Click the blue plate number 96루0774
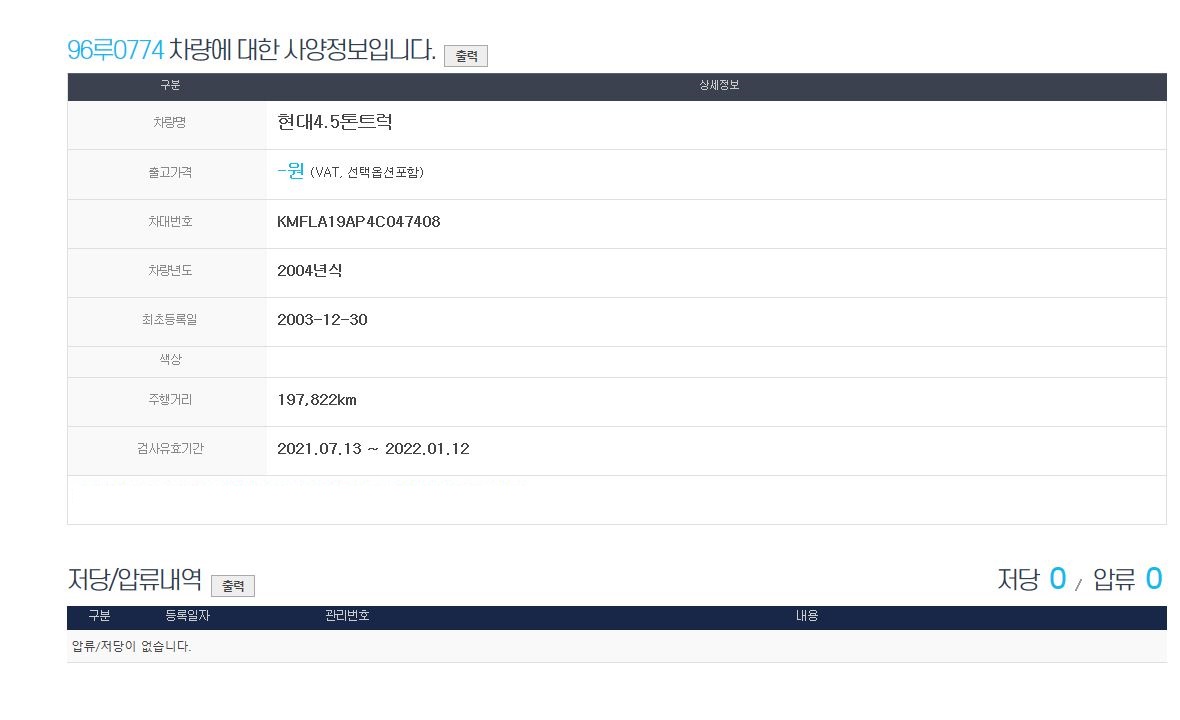This screenshot has height=720, width=1180. click(x=115, y=51)
